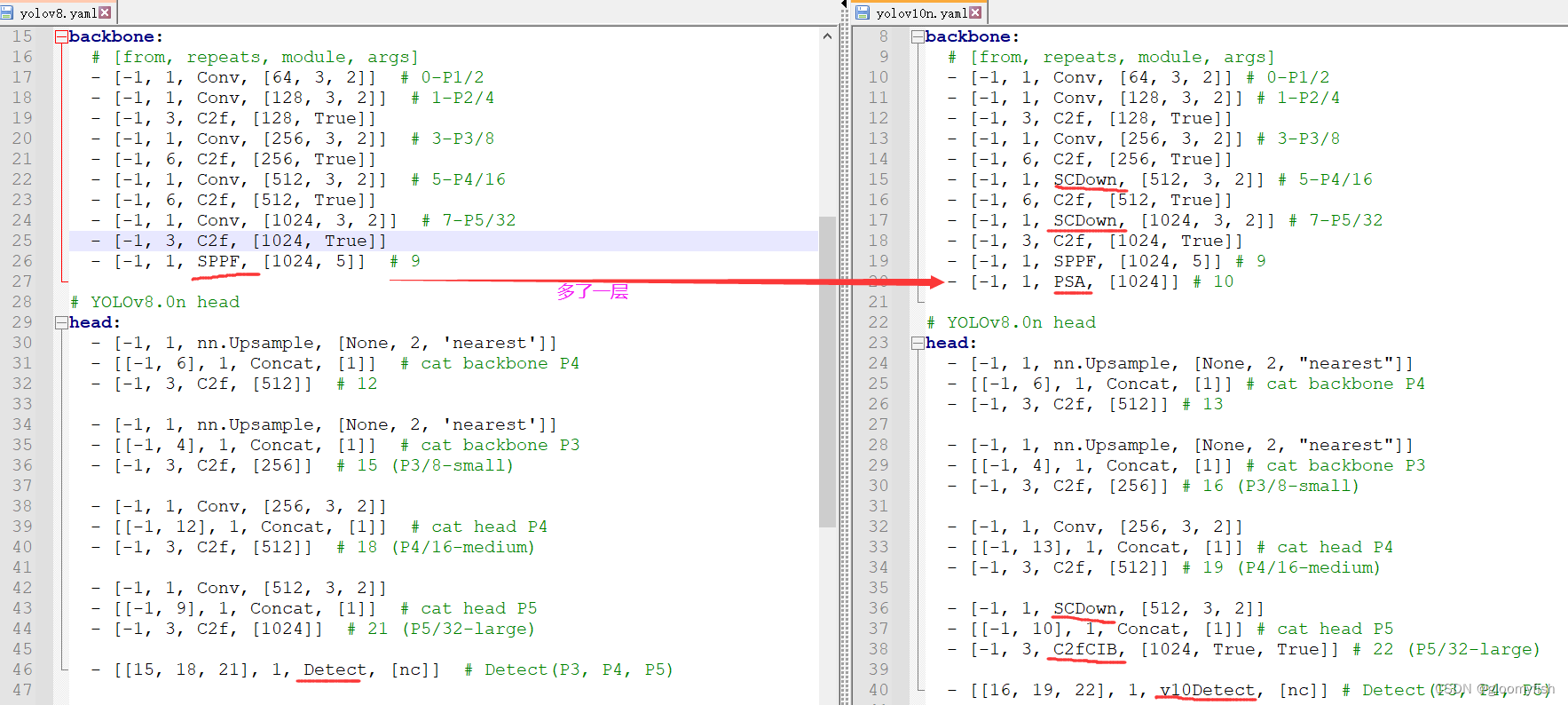1568x705 pixels.
Task: Click the yolov8.yaml vertical scrollbar thumb
Action: [x=827, y=371]
